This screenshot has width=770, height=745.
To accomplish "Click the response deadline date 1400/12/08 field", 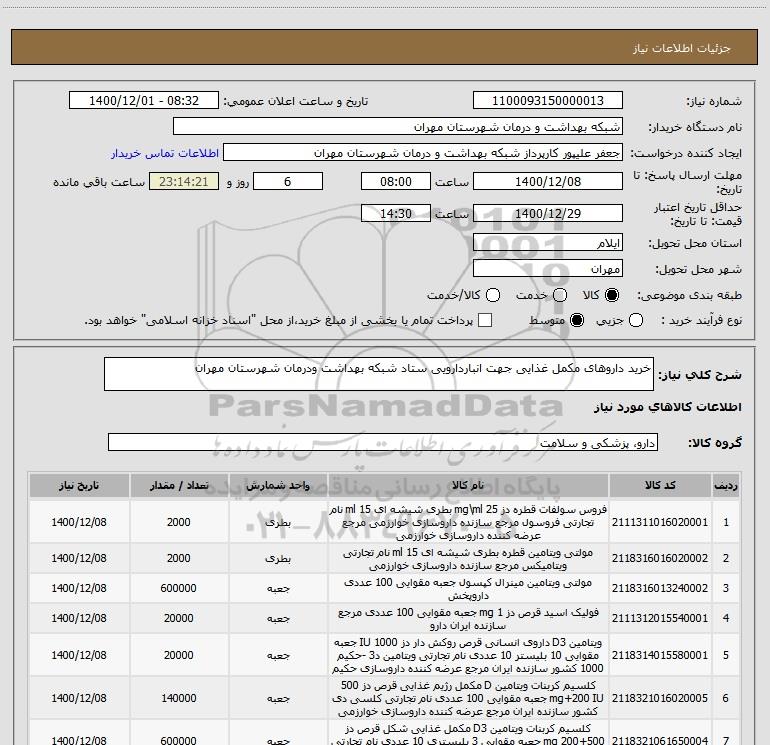I will click(548, 181).
